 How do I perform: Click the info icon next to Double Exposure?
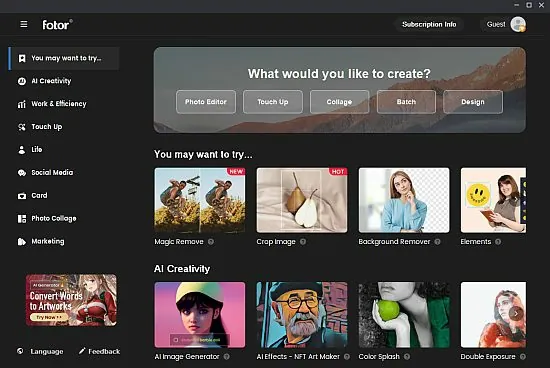click(x=523, y=356)
